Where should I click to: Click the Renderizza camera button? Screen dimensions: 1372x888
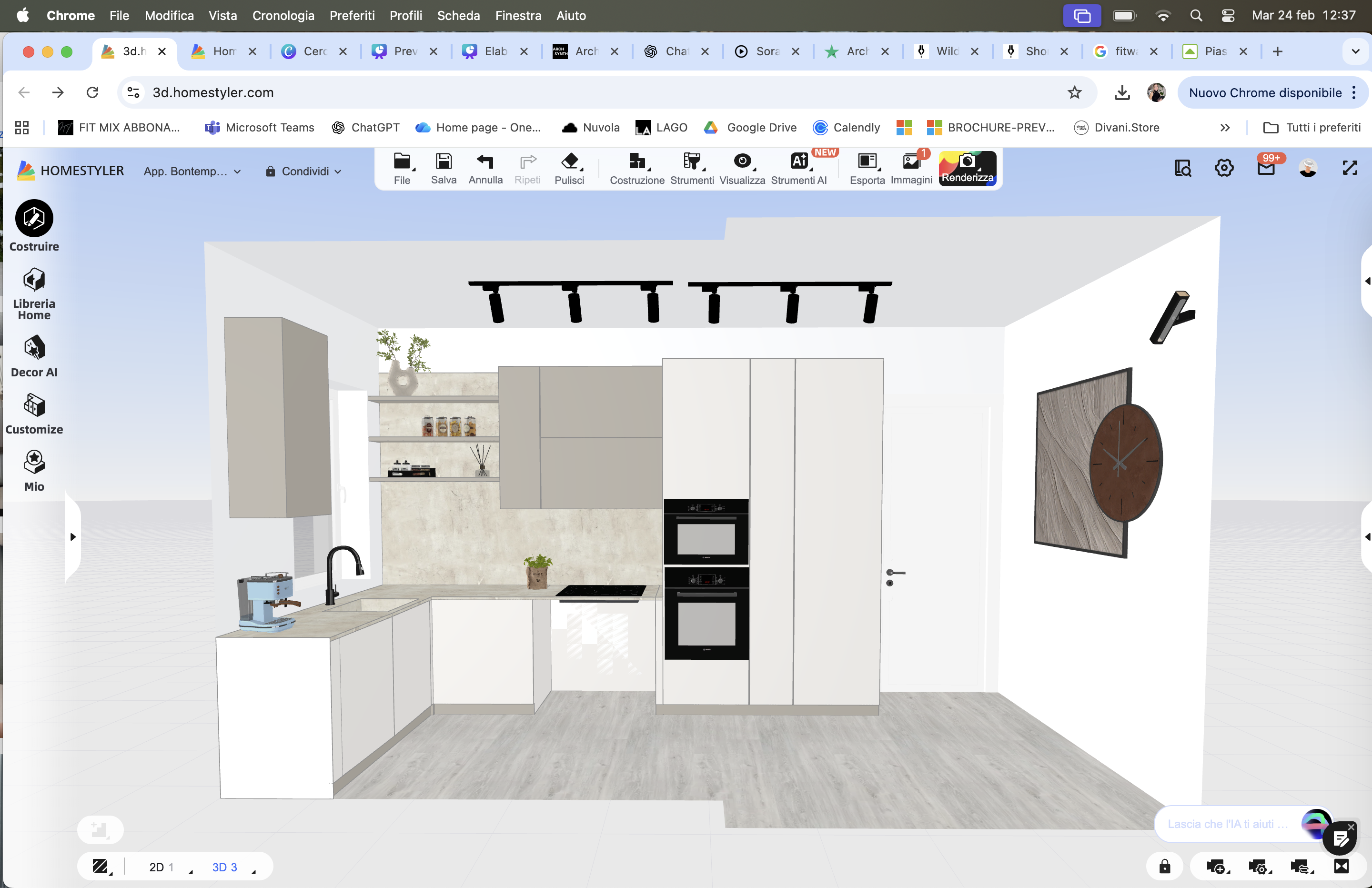(x=967, y=167)
